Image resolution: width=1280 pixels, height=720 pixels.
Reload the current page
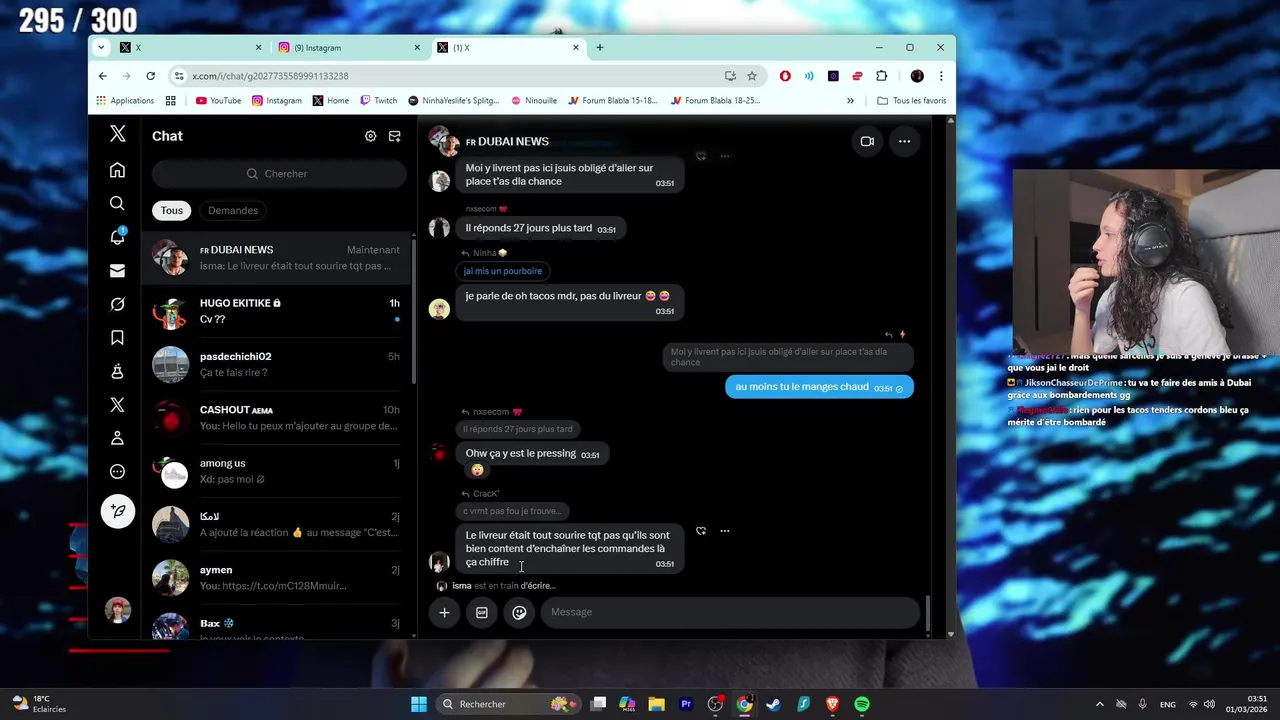pyautogui.click(x=150, y=76)
